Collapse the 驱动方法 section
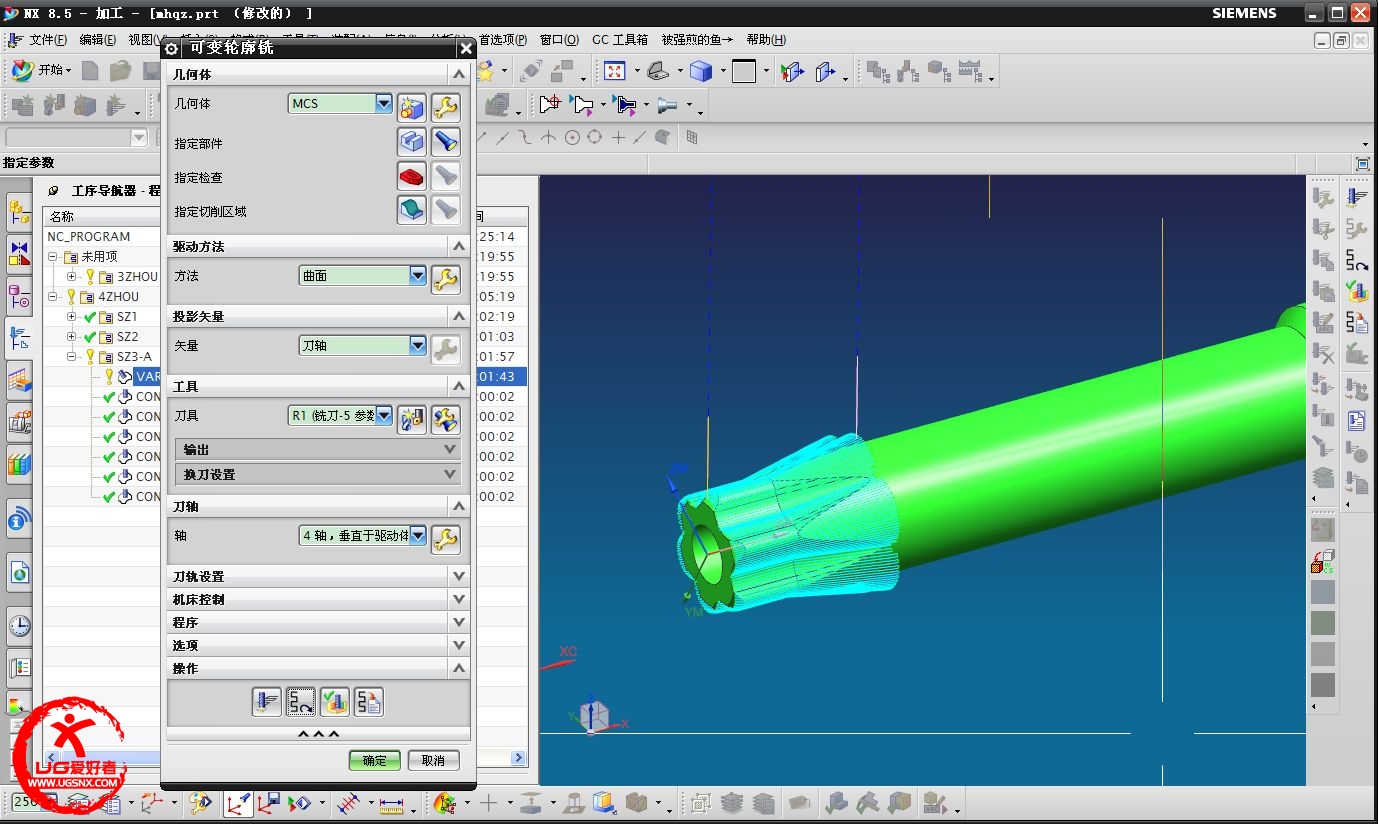The width and height of the screenshot is (1378, 824). pyautogui.click(x=459, y=246)
